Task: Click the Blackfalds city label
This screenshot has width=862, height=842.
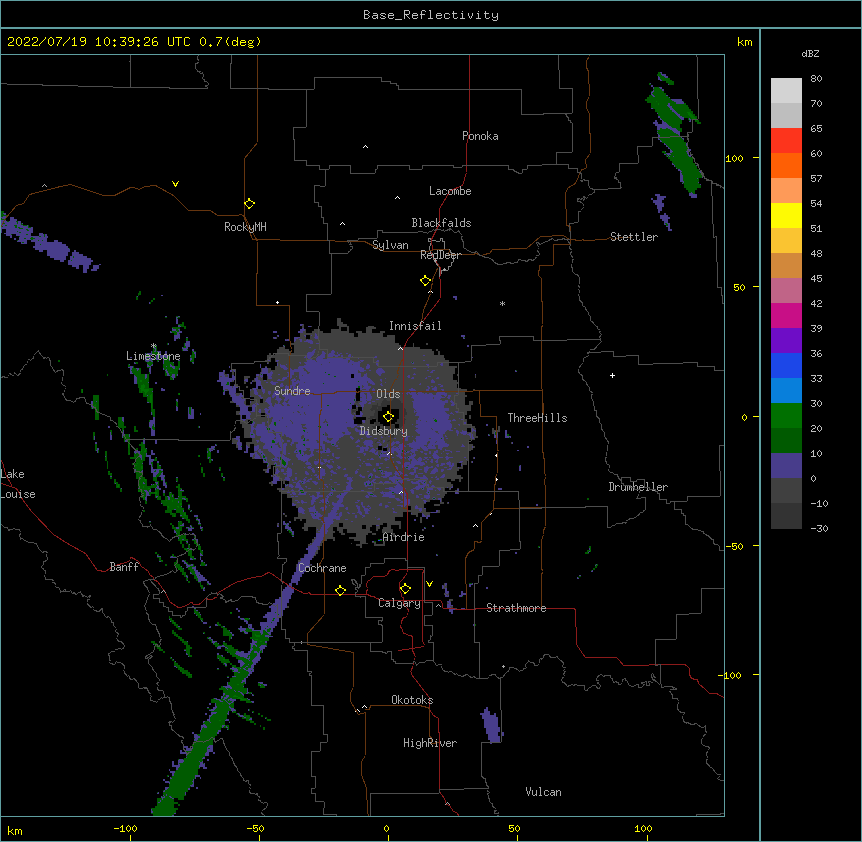Action: 441,223
